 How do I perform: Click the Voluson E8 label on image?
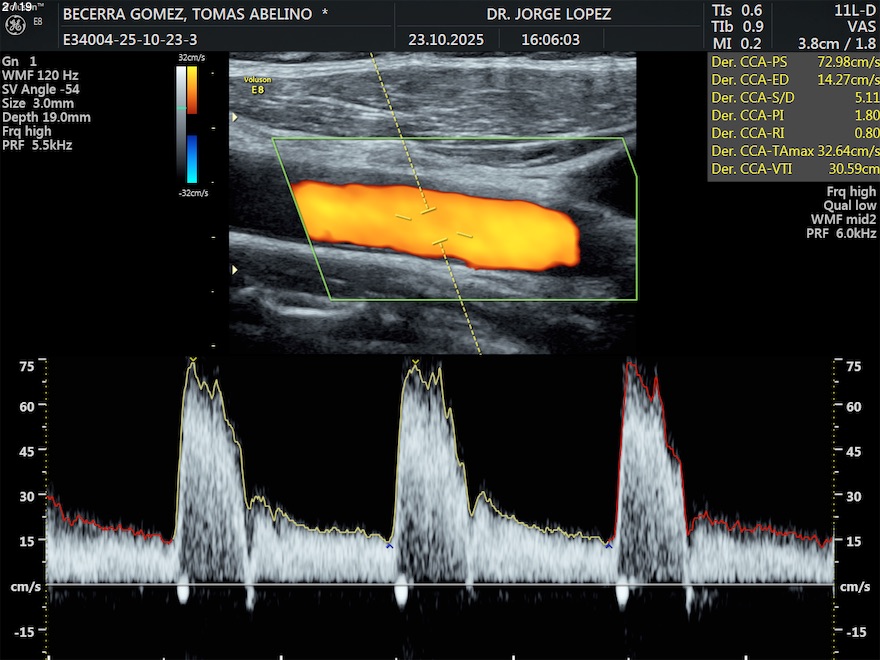[x=258, y=85]
